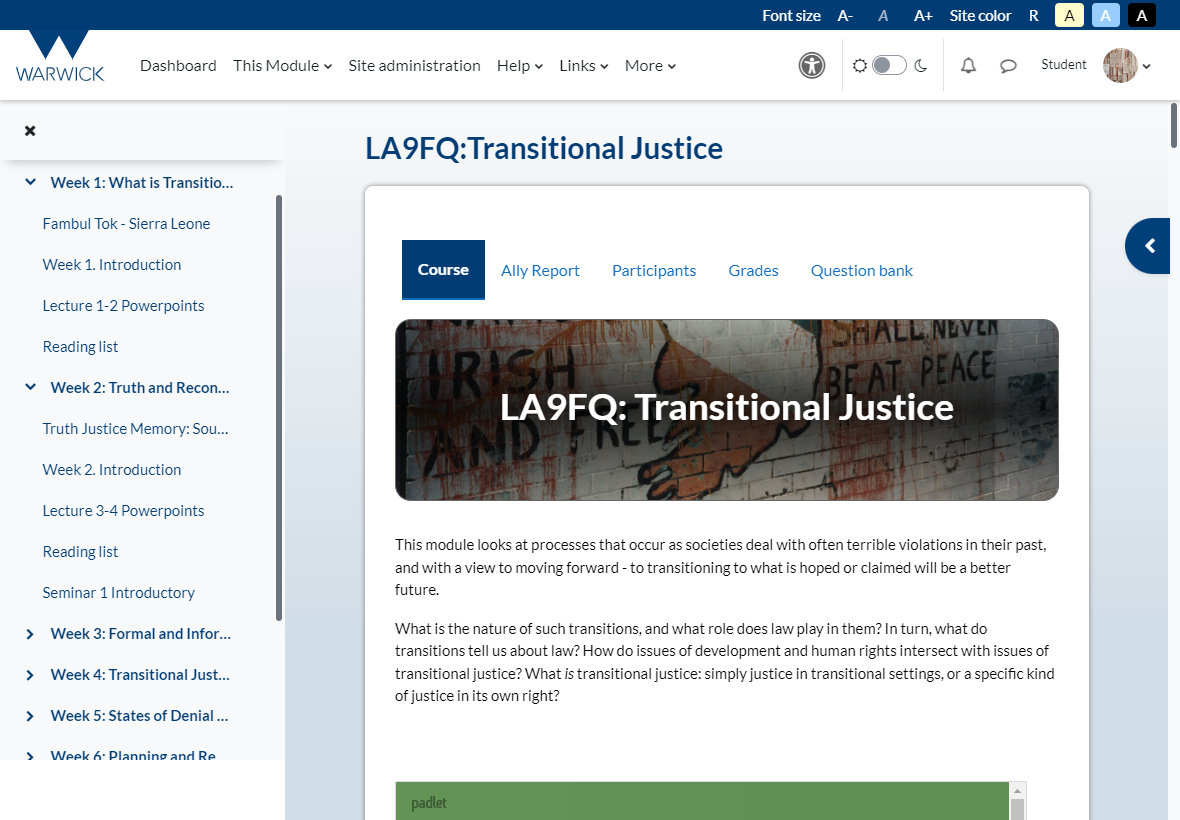Viewport: 1180px width, 820px height.
Task: Increase font size with A+ button
Action: coord(923,15)
